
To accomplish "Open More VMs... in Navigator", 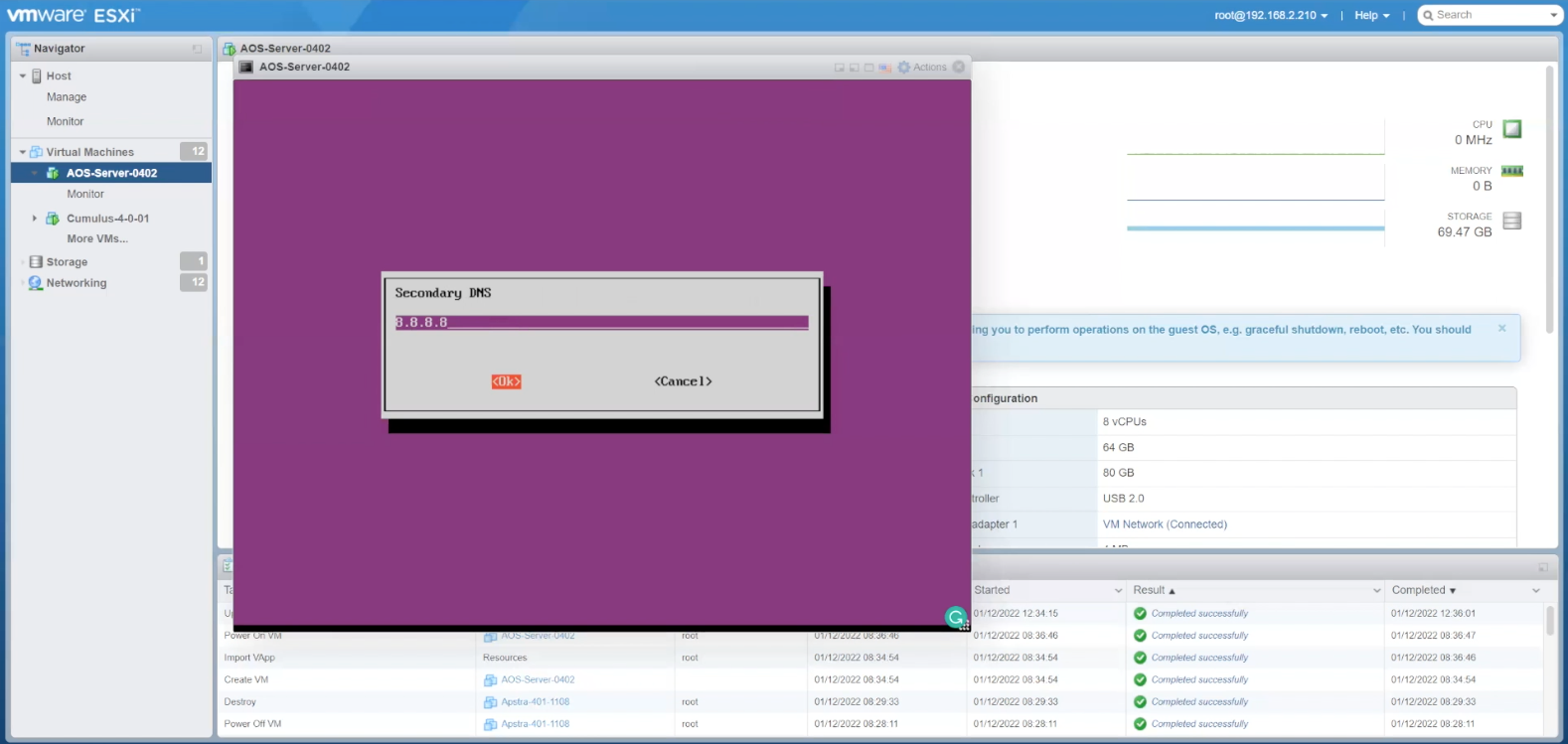I will [x=97, y=239].
